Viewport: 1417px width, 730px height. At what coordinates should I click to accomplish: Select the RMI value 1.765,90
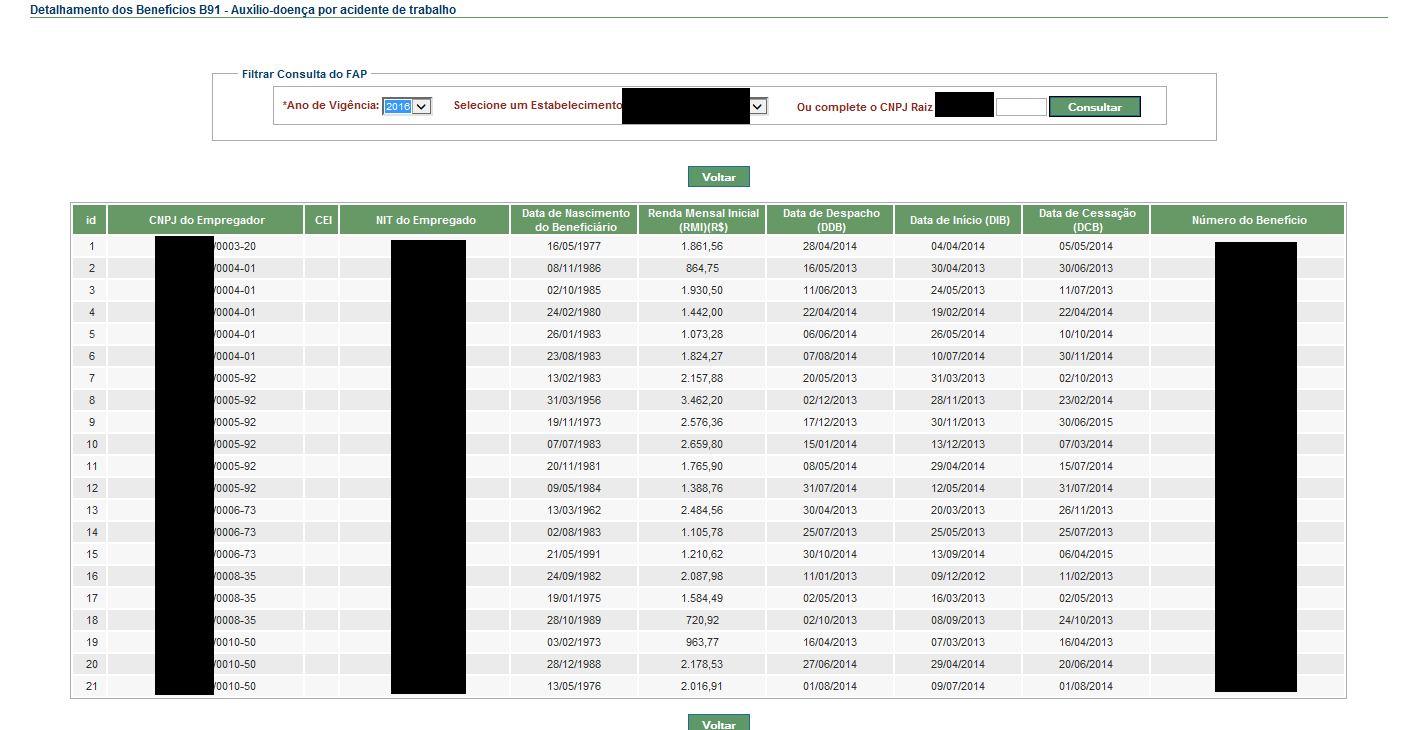[702, 466]
